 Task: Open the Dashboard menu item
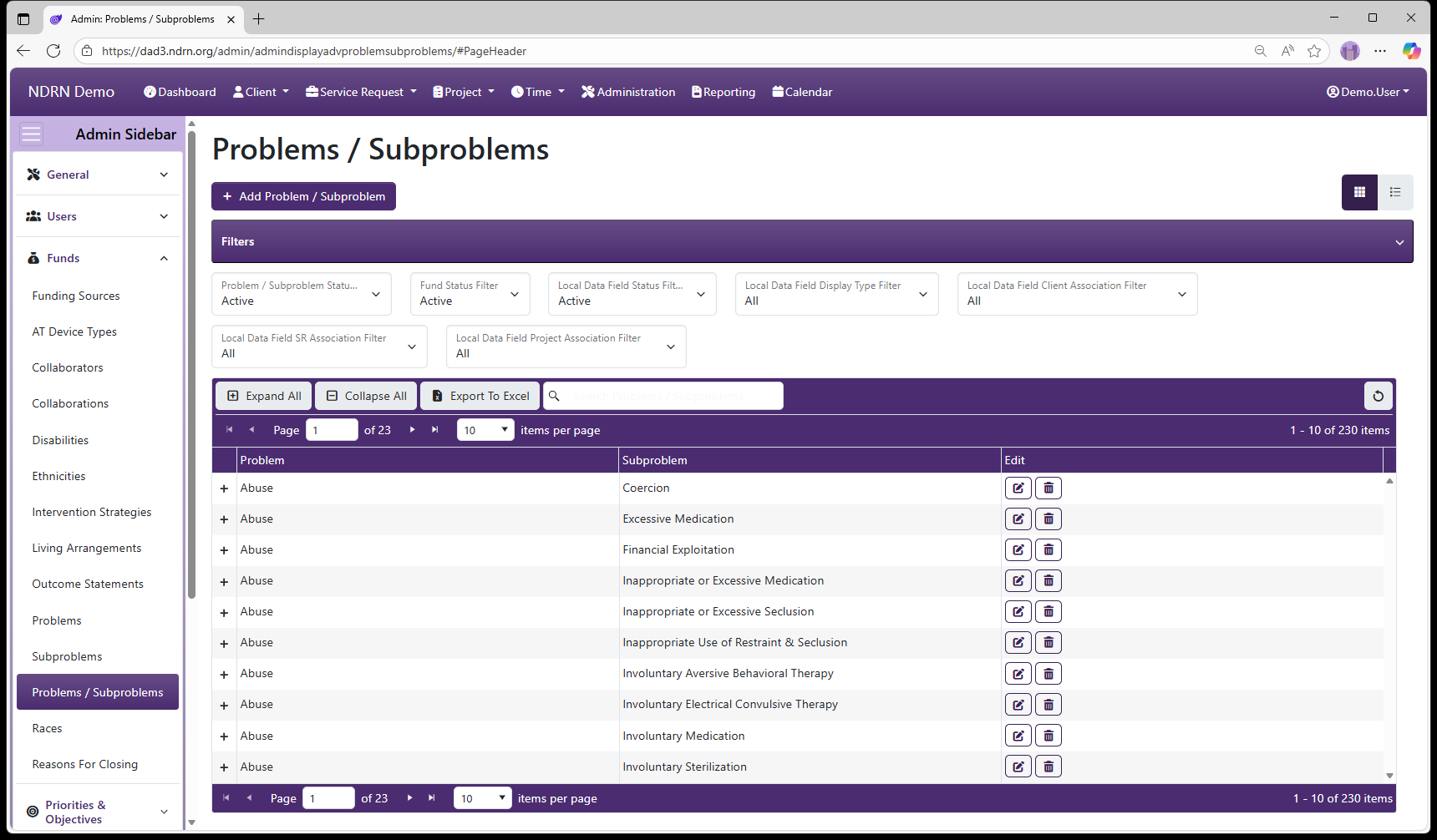click(180, 92)
